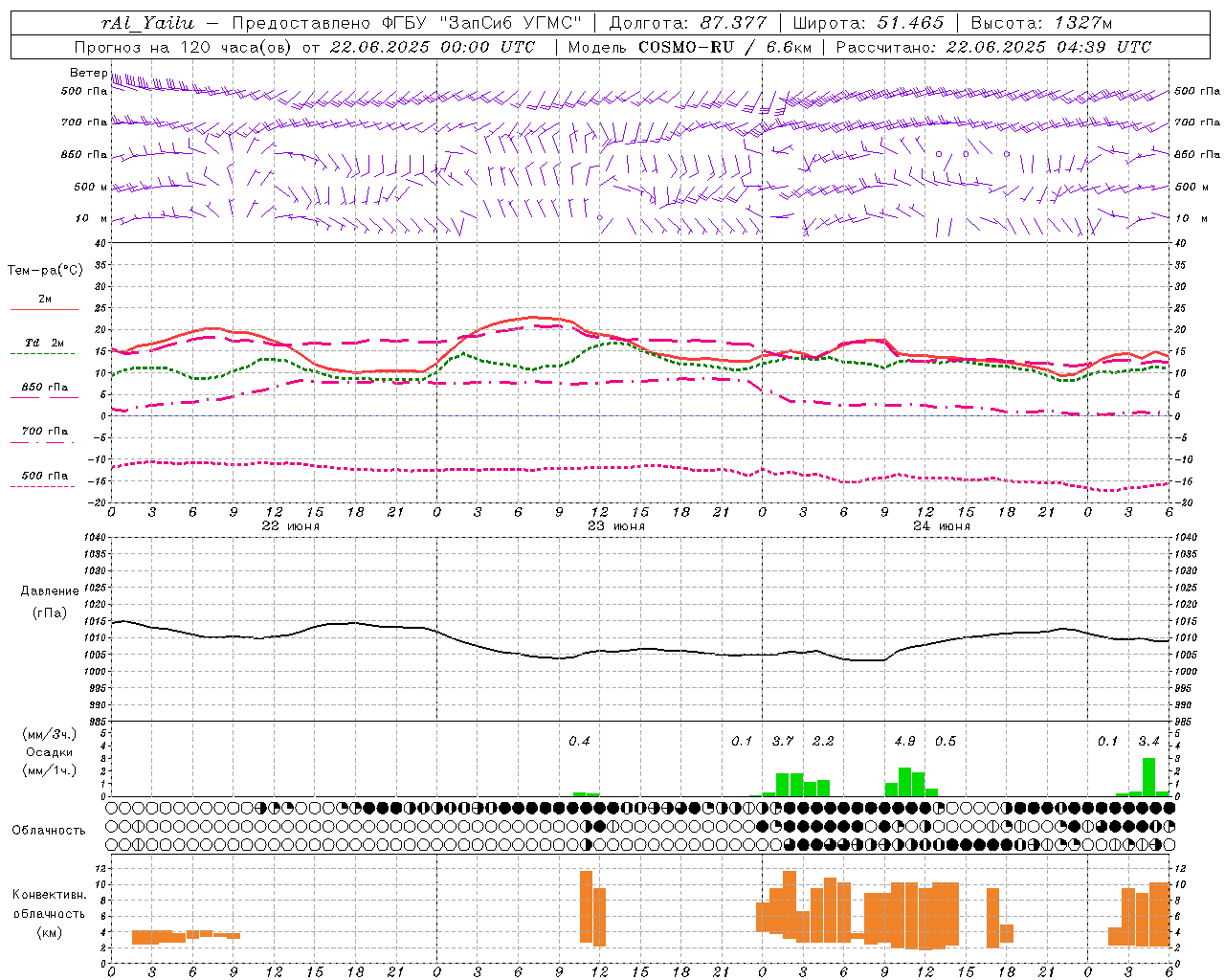Click the red solid line sample under 2м

[x=44, y=310]
